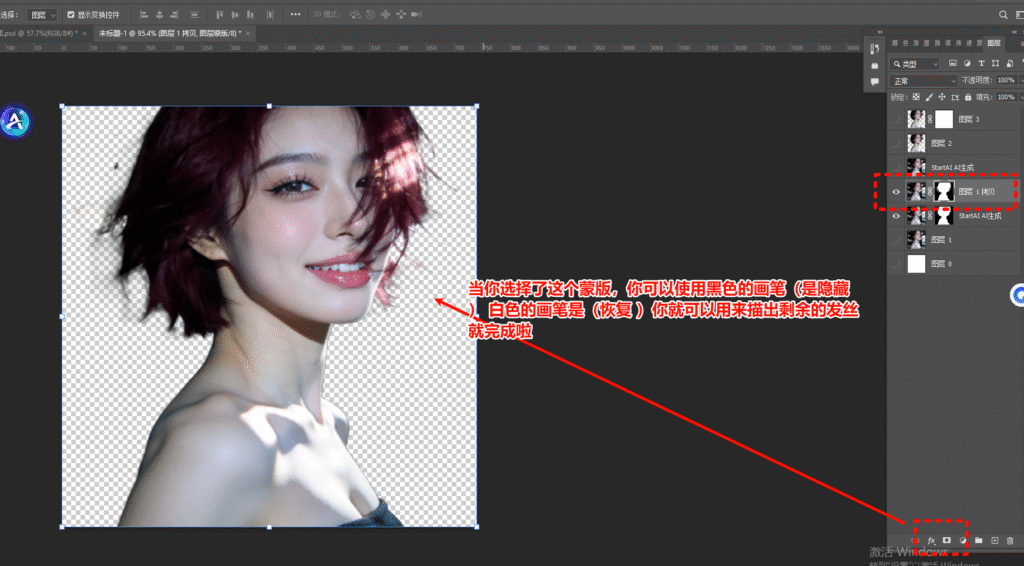The width and height of the screenshot is (1024, 566).
Task: Select the layer mask thumbnail of 图层 1 拷贝
Action: (x=943, y=191)
